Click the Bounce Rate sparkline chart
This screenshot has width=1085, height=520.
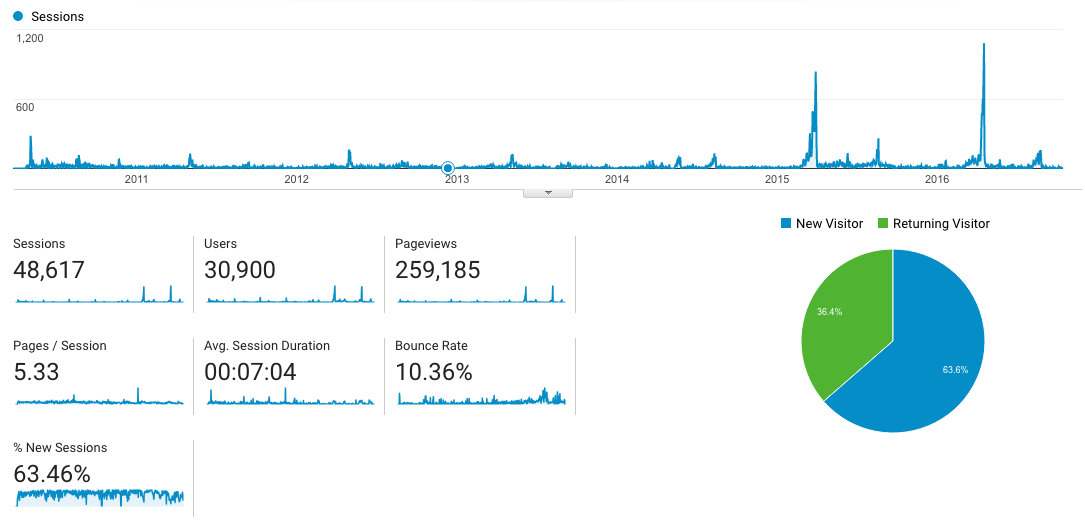coord(481,397)
